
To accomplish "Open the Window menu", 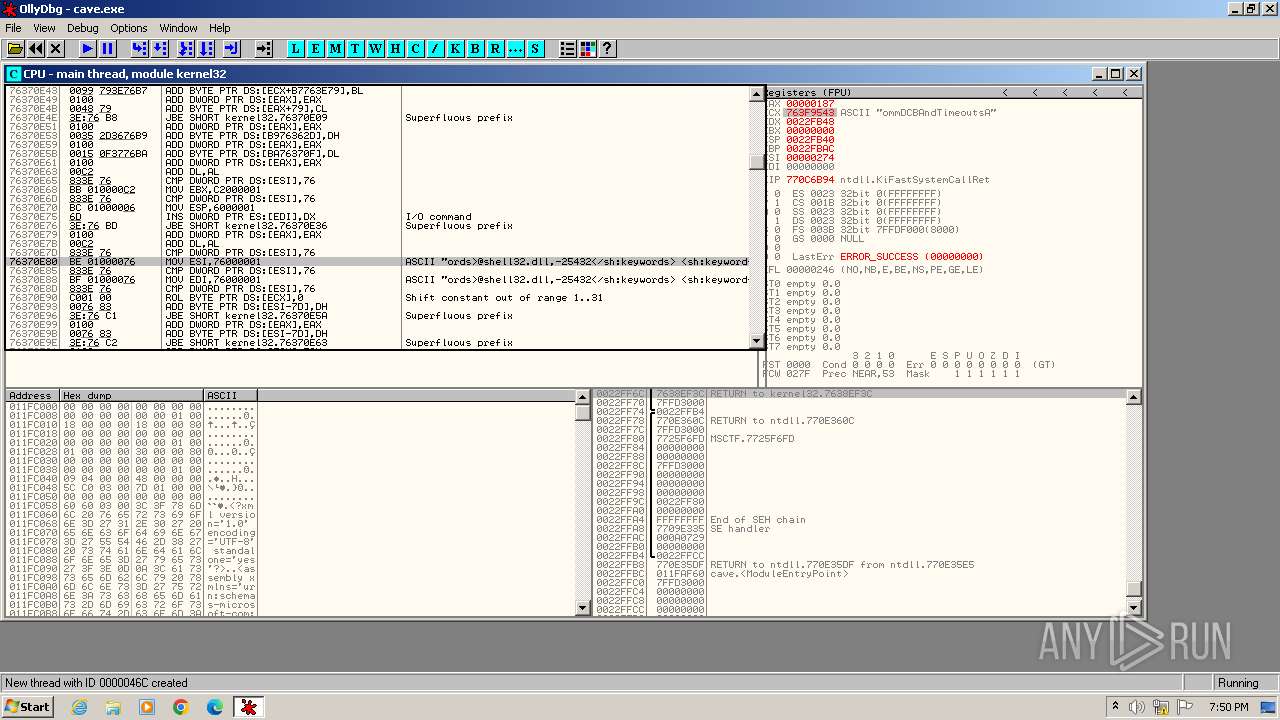I will [178, 28].
